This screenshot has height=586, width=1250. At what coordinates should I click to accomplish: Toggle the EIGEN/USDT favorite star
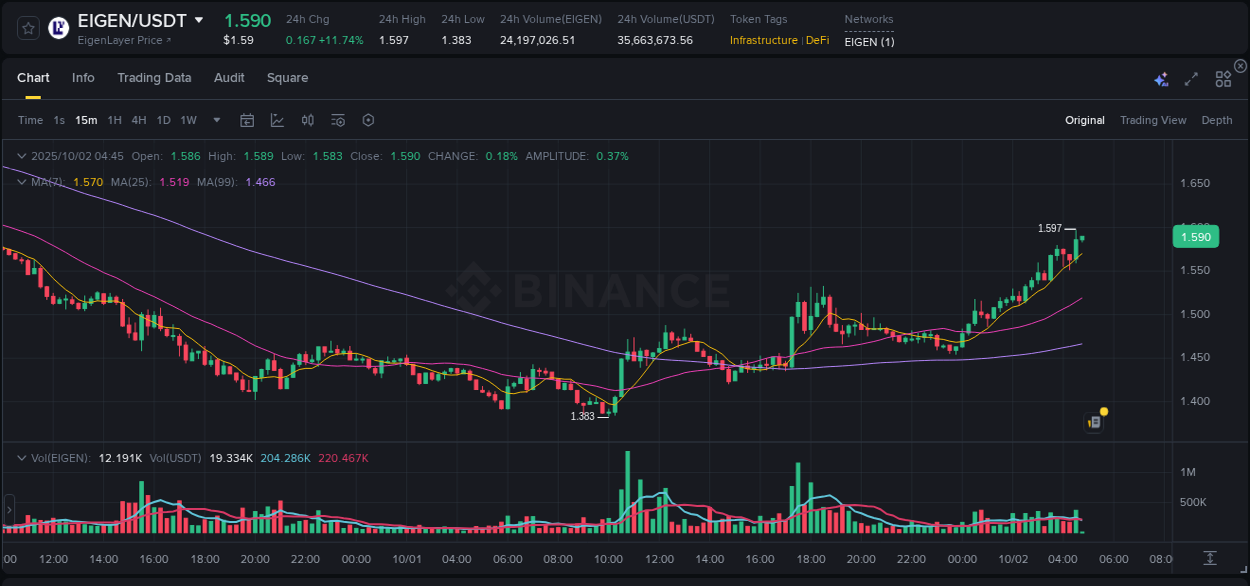pos(27,27)
